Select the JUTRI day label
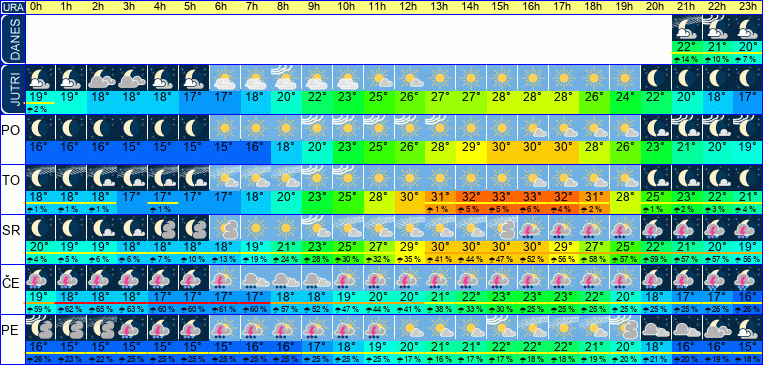The height and width of the screenshot is (365, 763). 13,90
